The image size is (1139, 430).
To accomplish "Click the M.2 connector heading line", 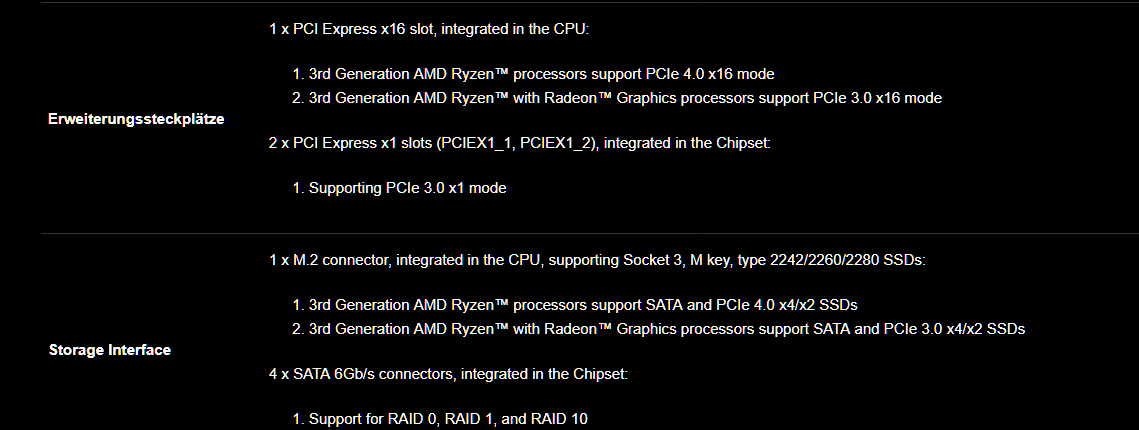I will pos(597,260).
